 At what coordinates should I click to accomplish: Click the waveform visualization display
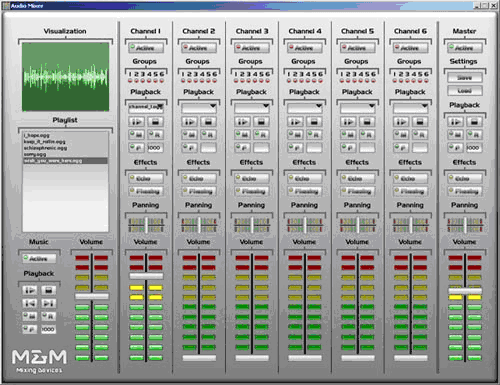coord(65,77)
